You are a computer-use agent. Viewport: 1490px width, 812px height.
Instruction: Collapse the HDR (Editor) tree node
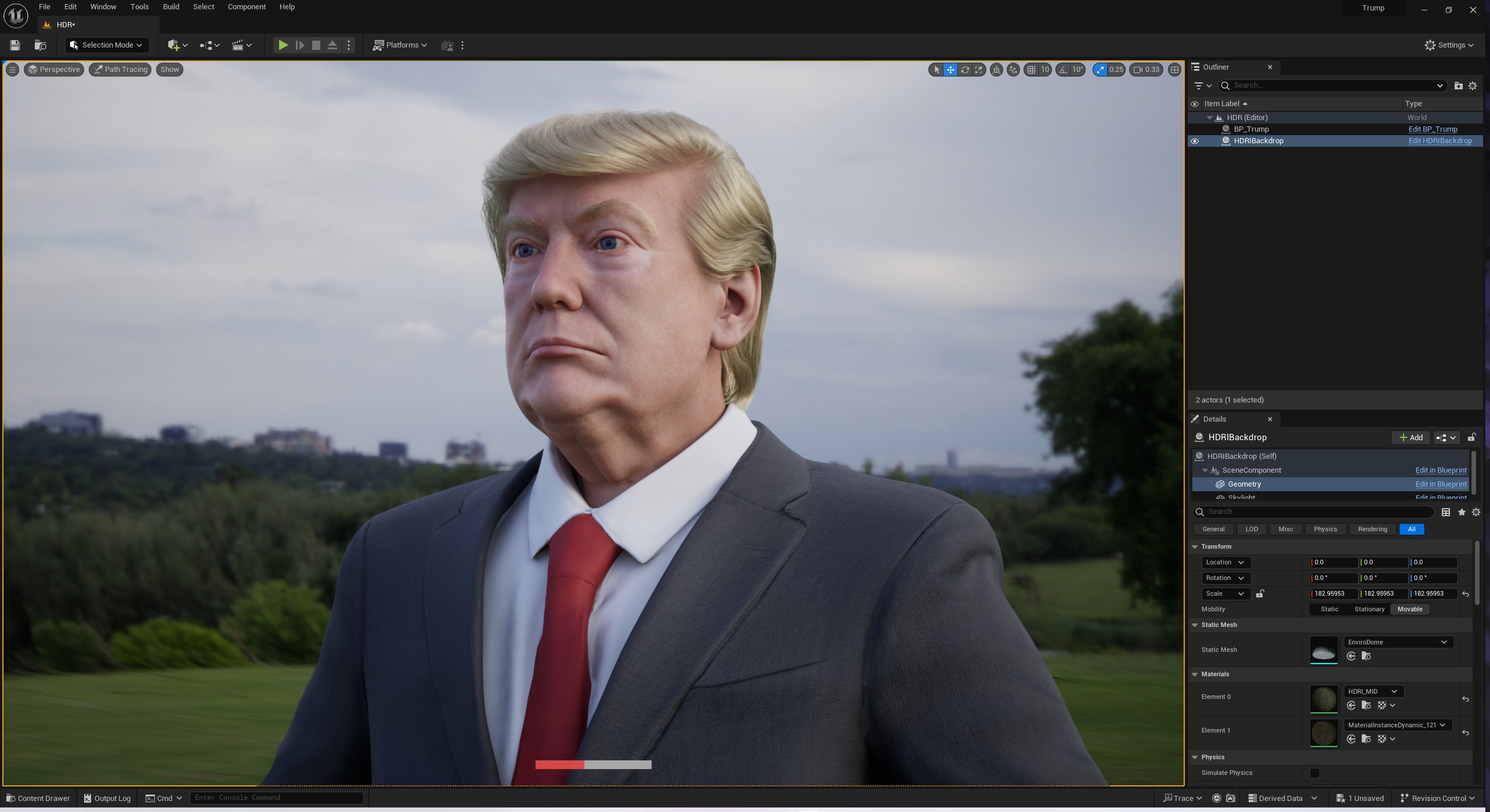point(1210,118)
